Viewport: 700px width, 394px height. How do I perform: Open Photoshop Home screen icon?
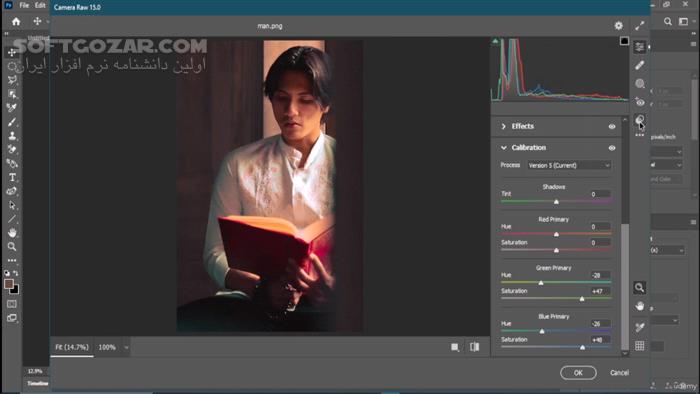tap(16, 21)
